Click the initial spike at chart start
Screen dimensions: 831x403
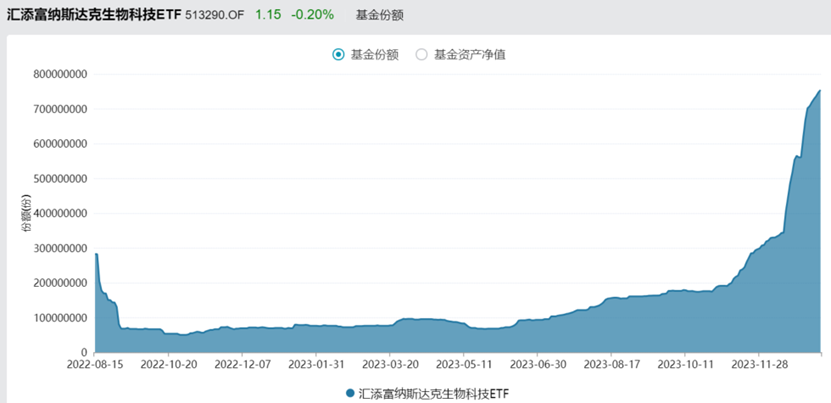(x=96, y=254)
